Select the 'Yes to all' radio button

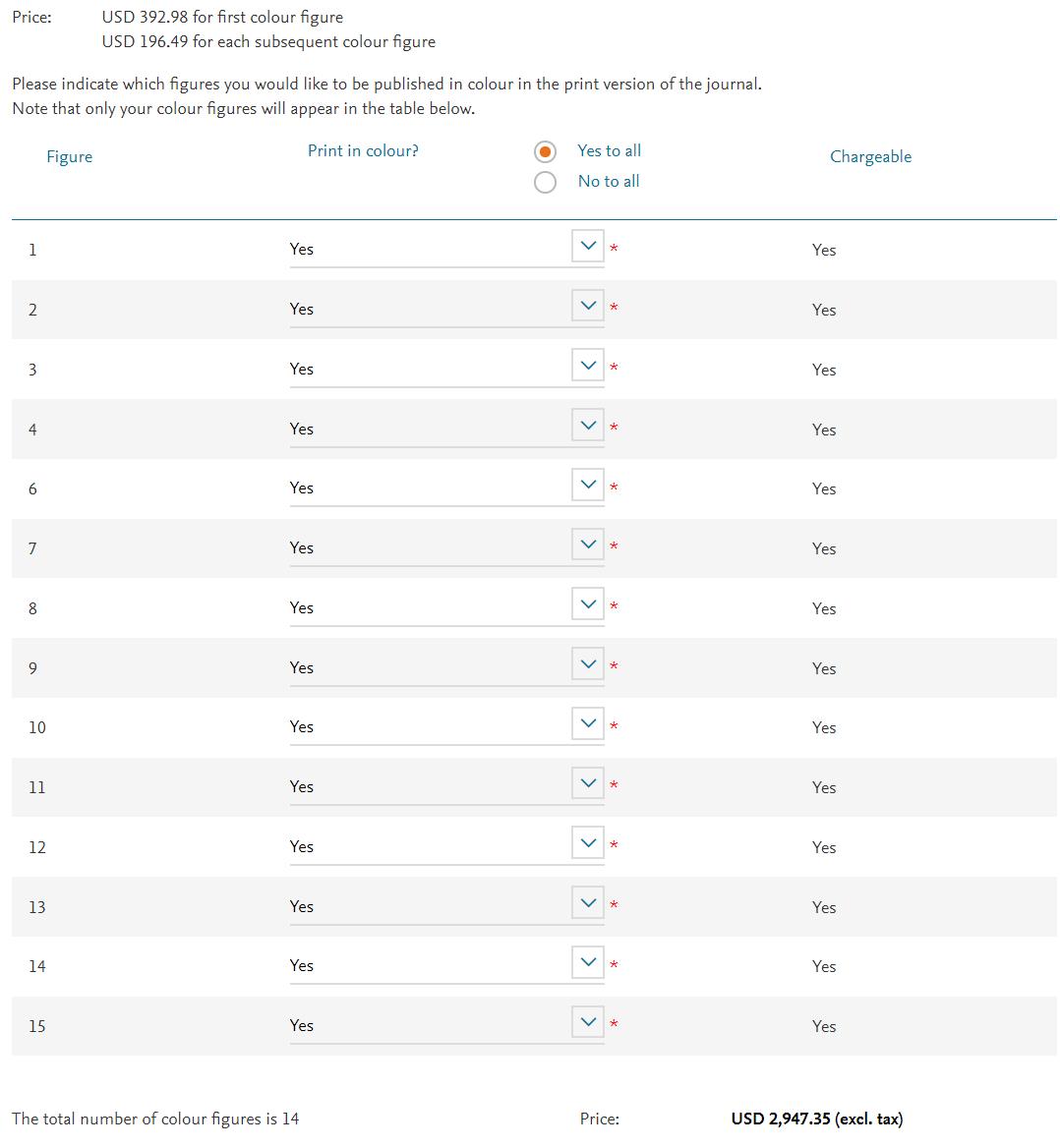tap(545, 152)
